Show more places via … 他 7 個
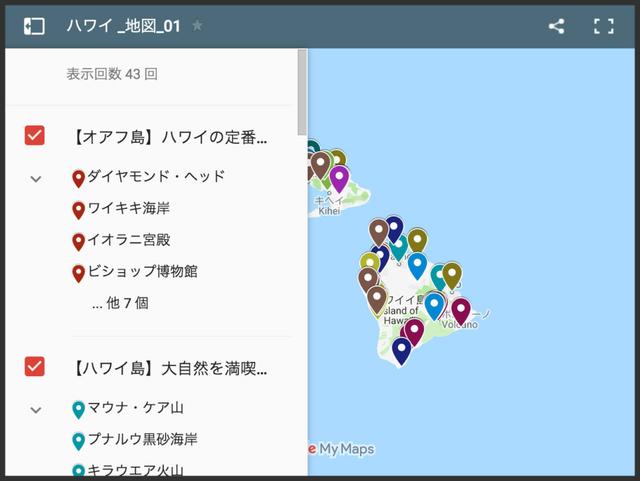Screen dimensions: 640x481 pyautogui.click(x=120, y=303)
